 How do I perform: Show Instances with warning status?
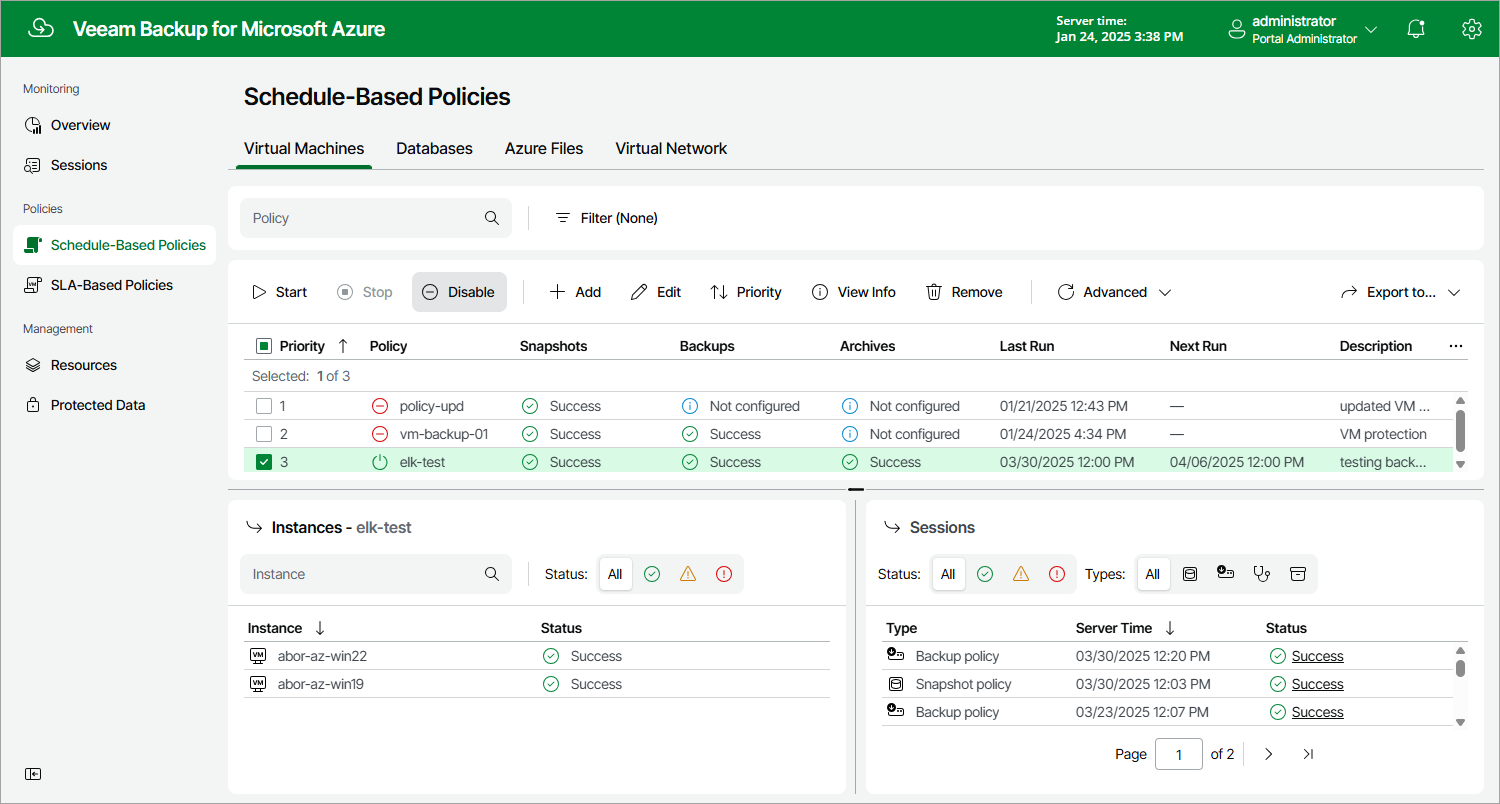pos(687,574)
